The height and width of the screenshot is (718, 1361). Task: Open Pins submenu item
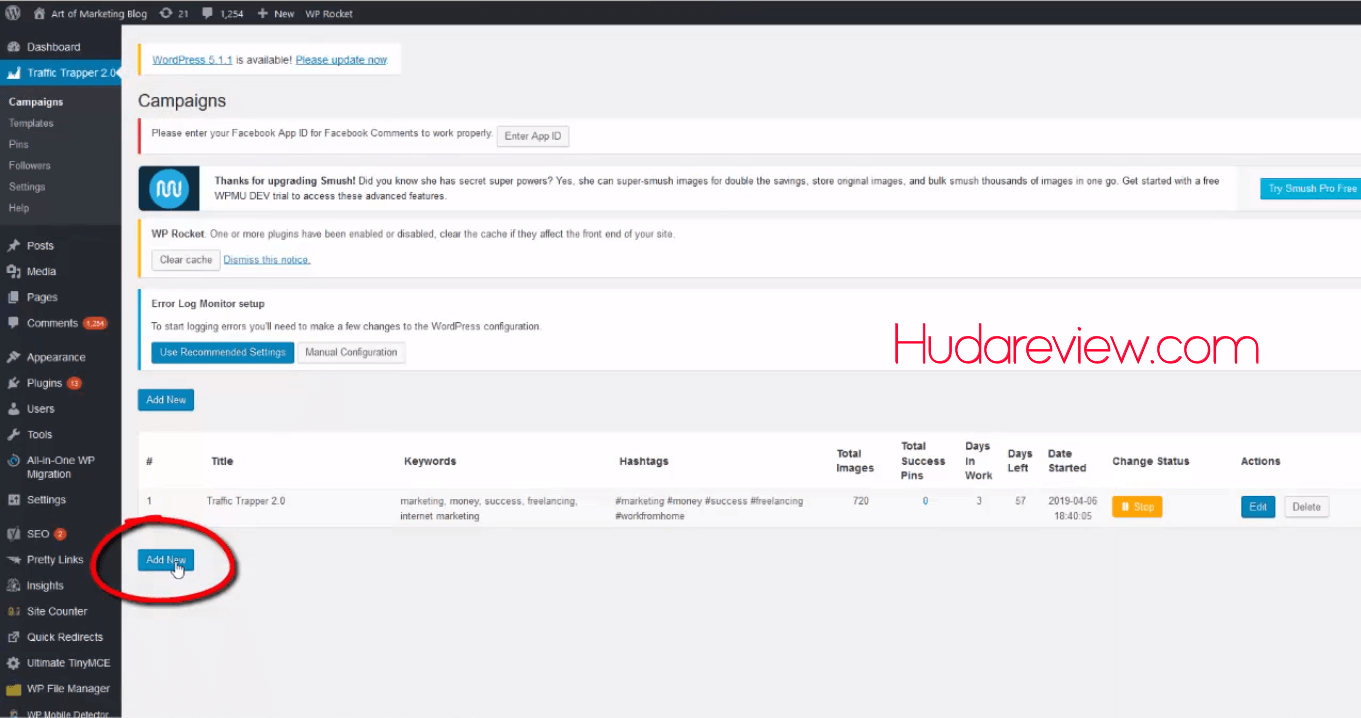(x=18, y=144)
